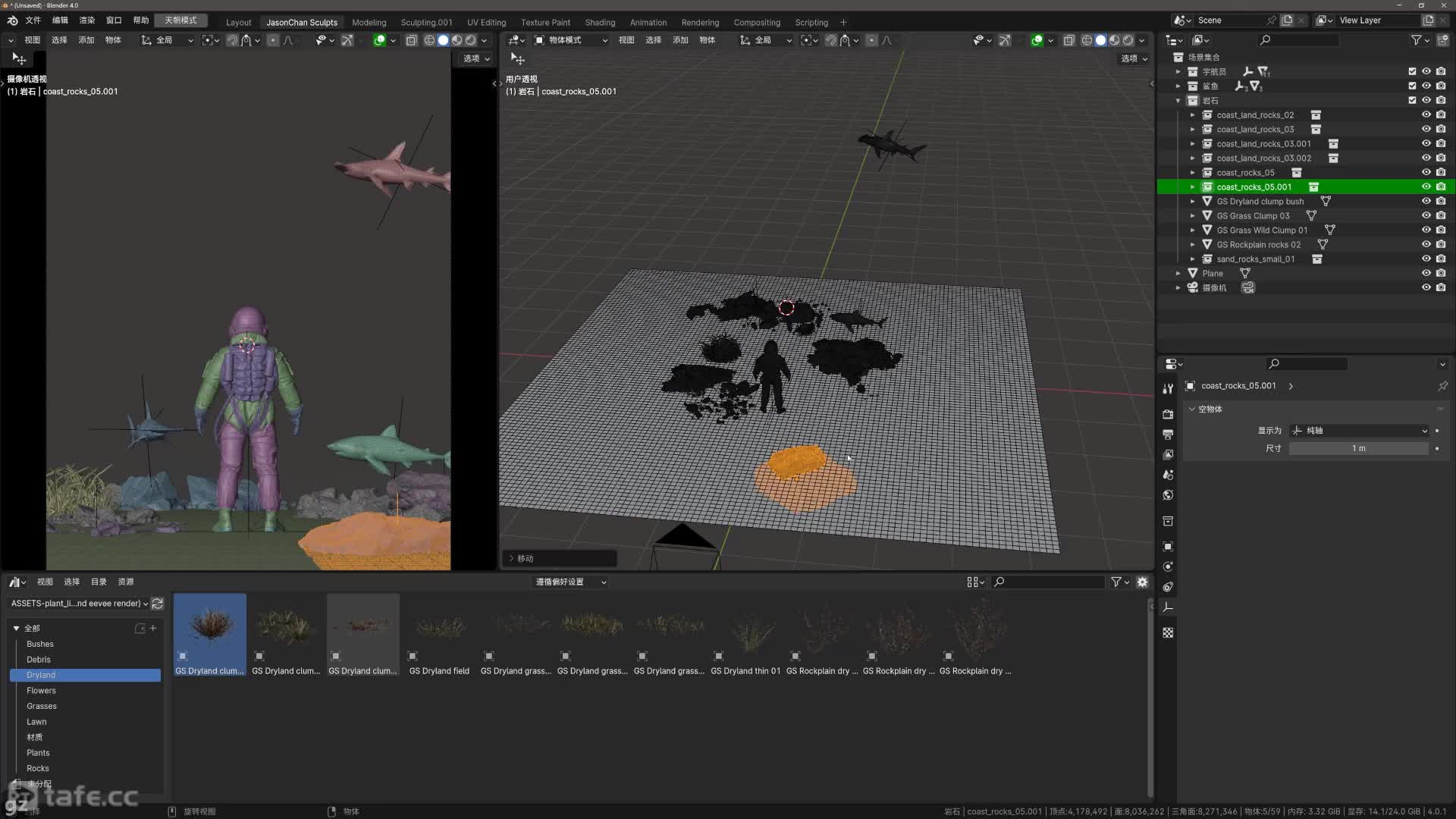Select rendered shading in right viewport
Screen dimensions: 1456x819
1128,40
